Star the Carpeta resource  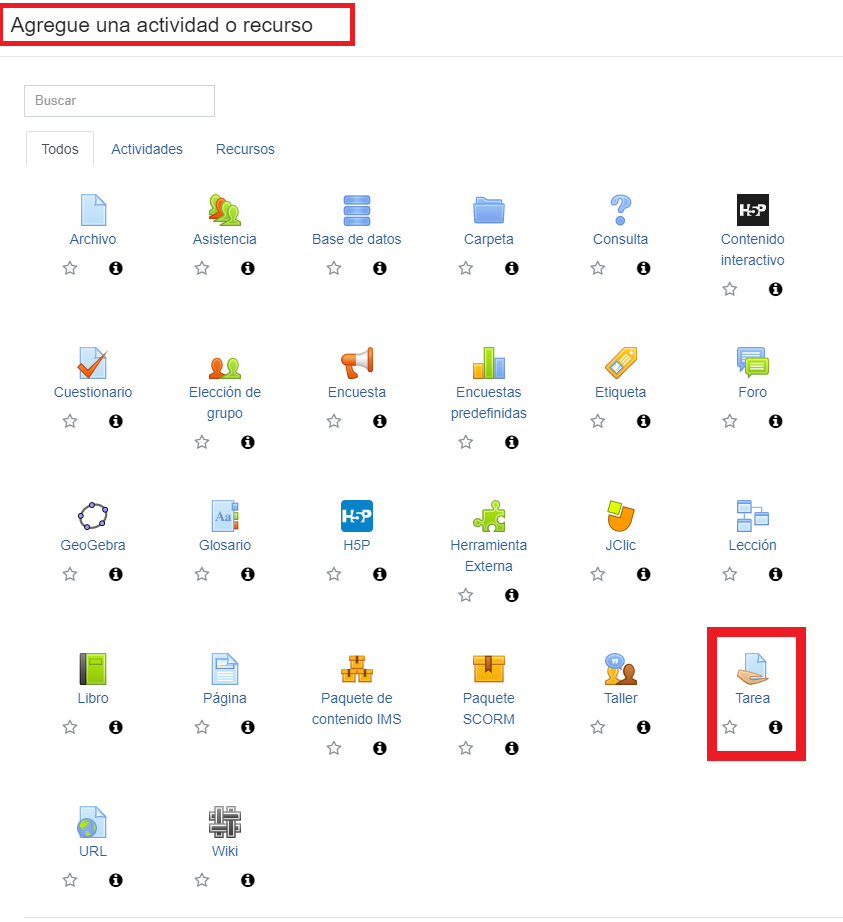[x=466, y=268]
